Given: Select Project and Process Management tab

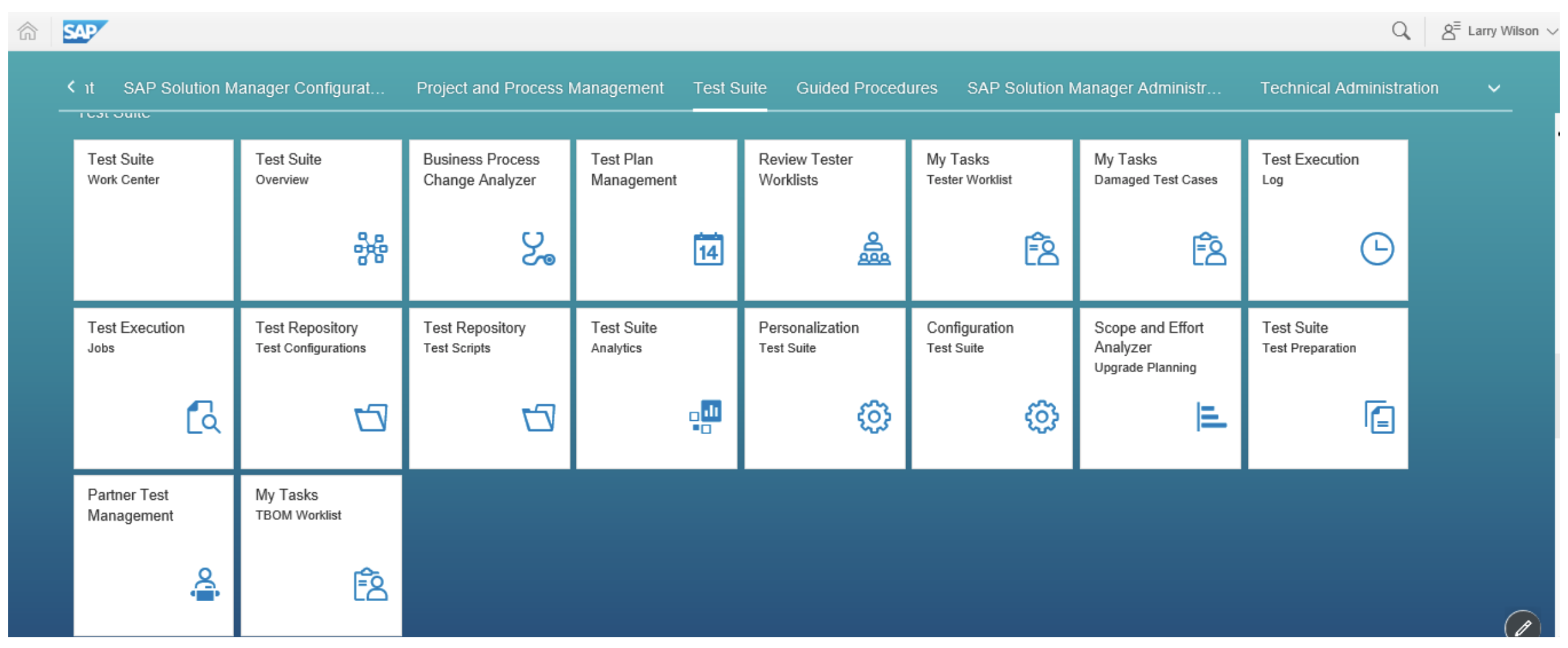Looking at the screenshot, I should (540, 88).
